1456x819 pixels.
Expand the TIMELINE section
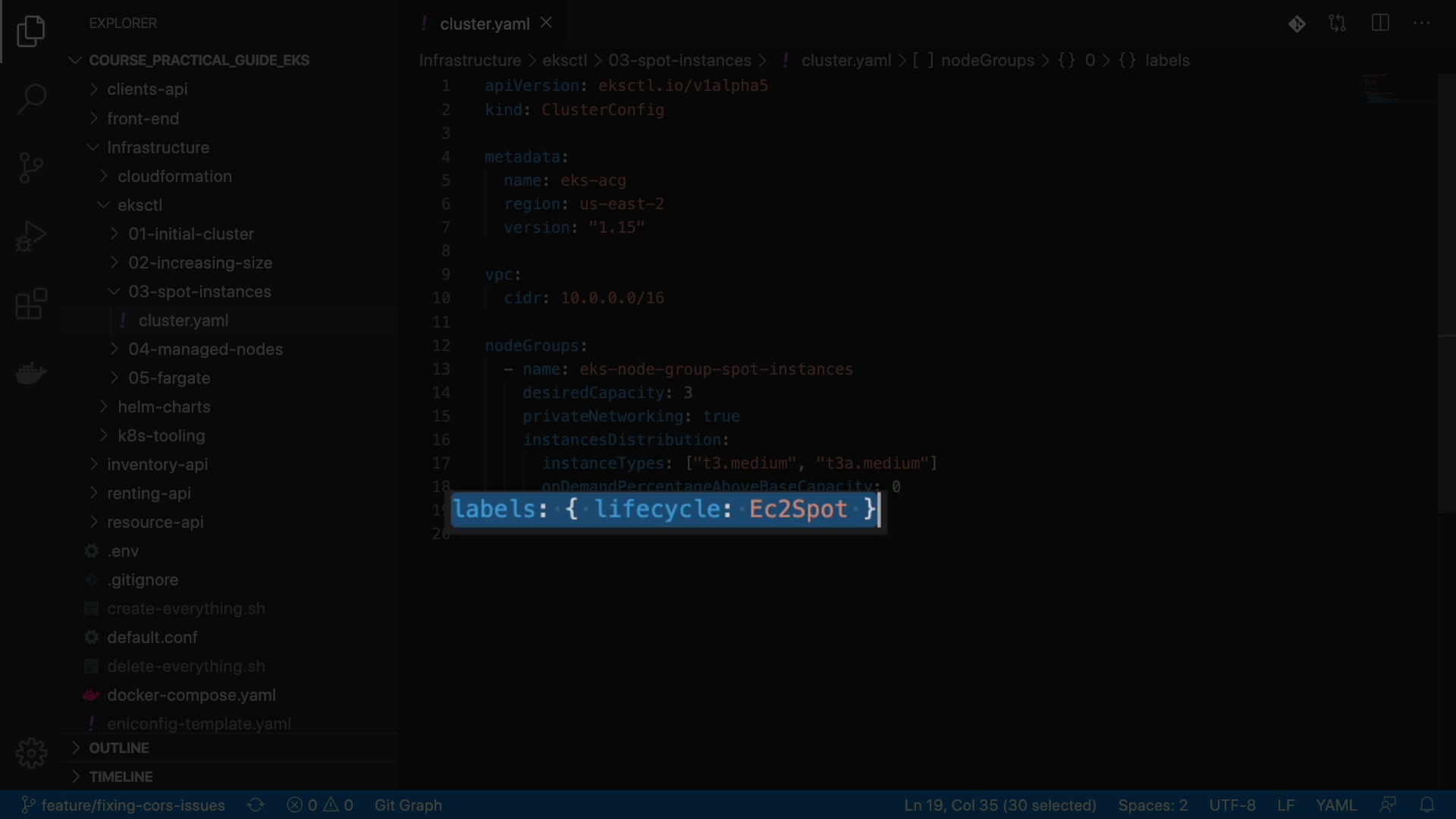tap(121, 777)
